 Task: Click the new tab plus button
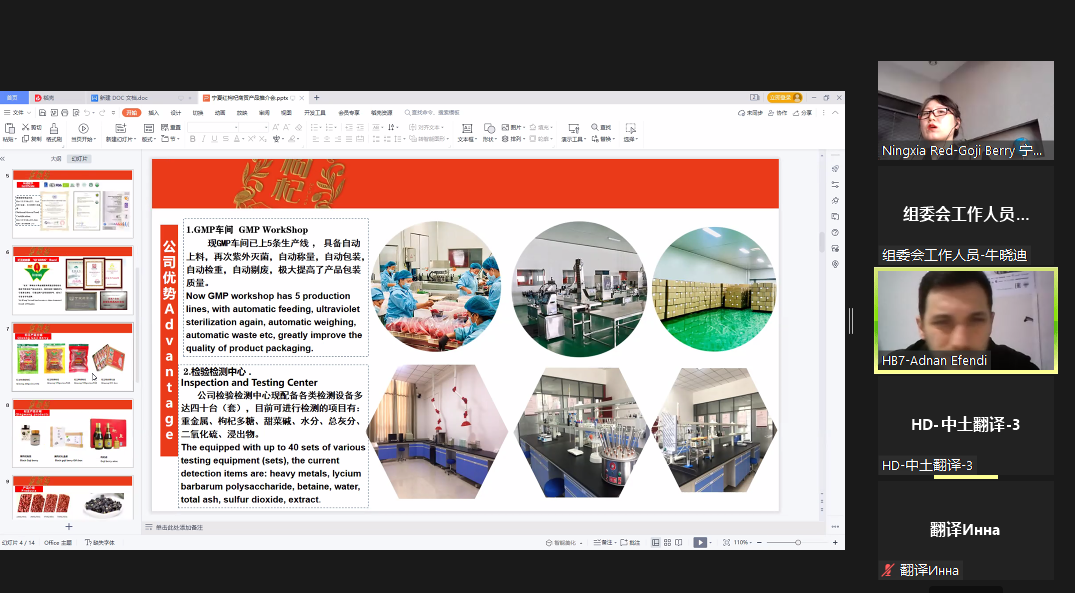[x=316, y=97]
